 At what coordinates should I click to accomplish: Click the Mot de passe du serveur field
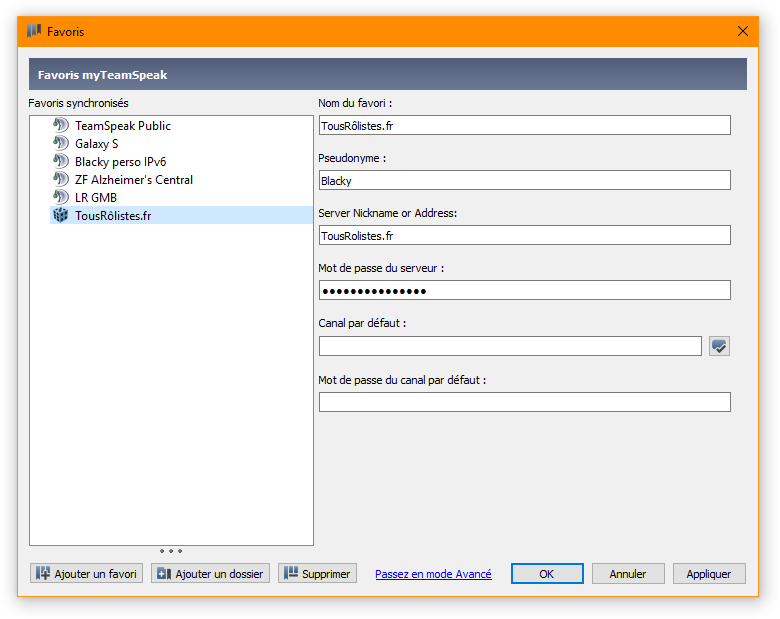(x=524, y=290)
